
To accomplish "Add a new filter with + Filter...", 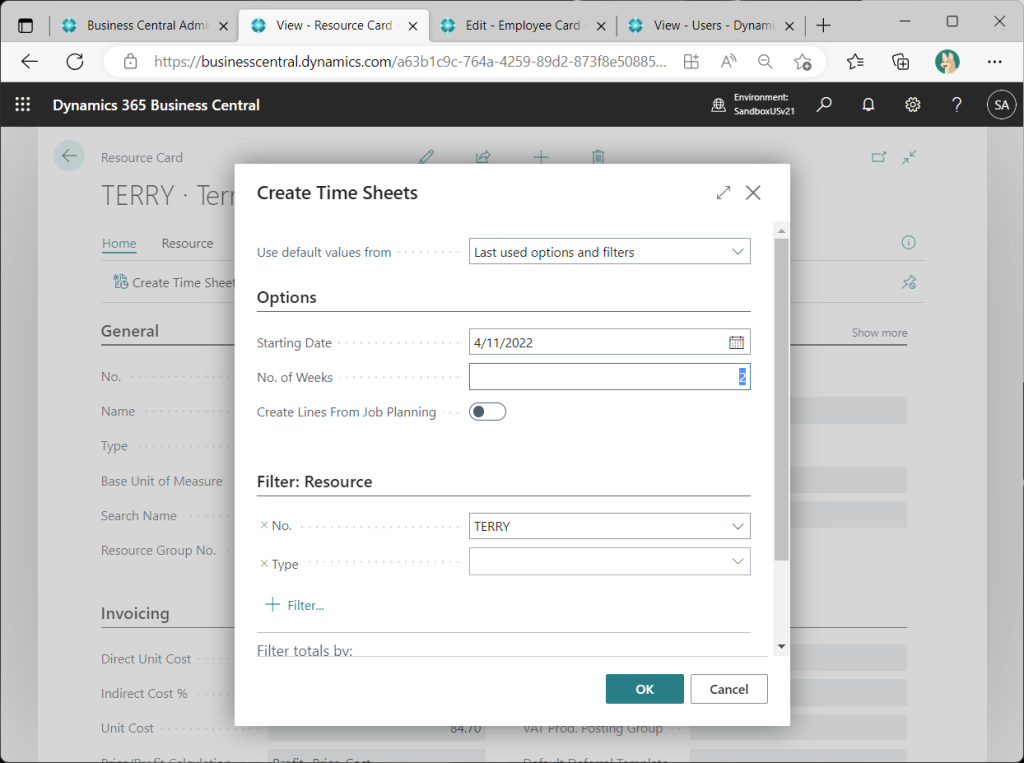I will pos(295,605).
